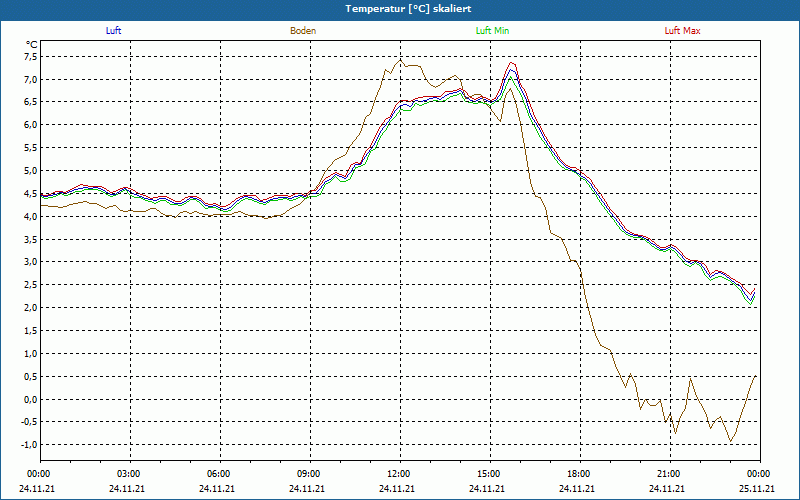Viewport: 800px width, 500px height.
Task: Click the date label under 12:00
Action: point(397,489)
